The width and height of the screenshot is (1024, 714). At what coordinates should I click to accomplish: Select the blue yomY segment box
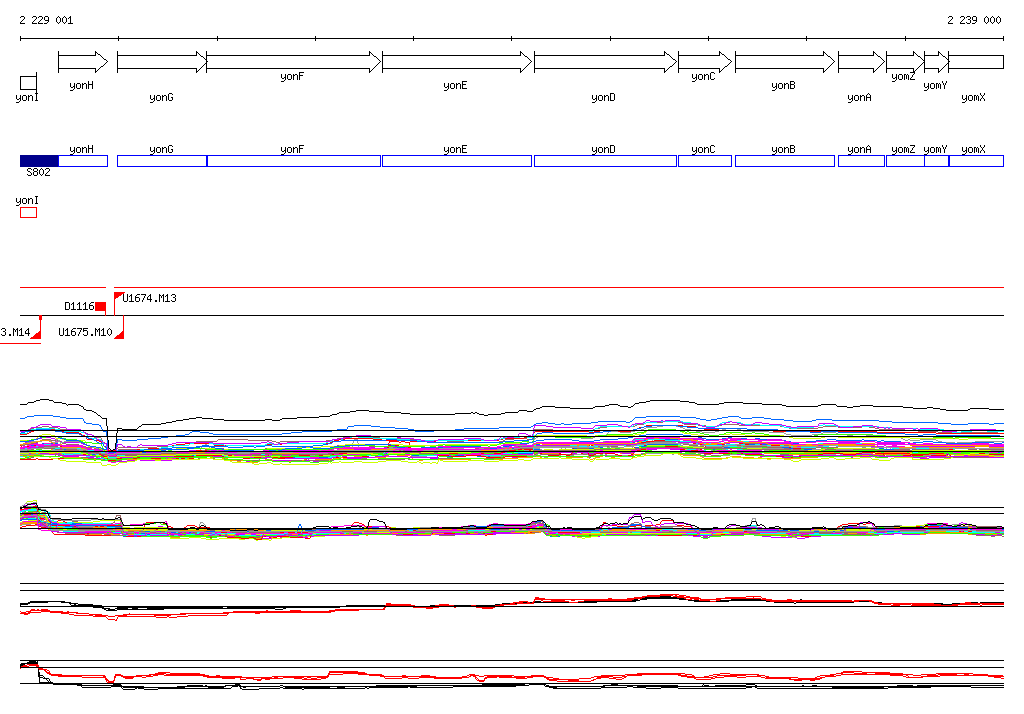tap(936, 161)
